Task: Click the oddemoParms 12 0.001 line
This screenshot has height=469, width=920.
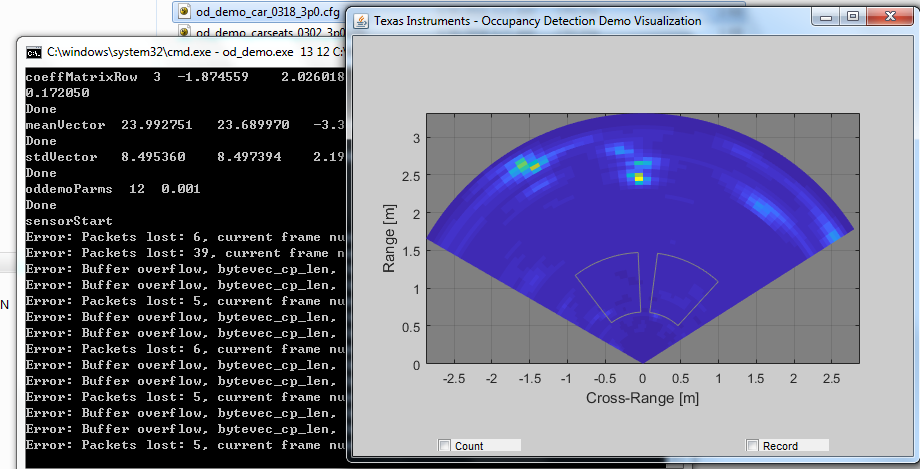Action: point(113,189)
